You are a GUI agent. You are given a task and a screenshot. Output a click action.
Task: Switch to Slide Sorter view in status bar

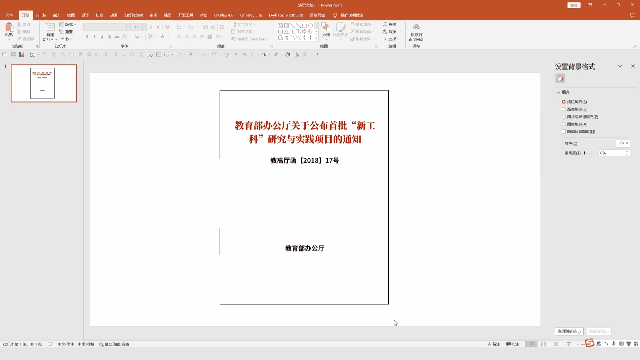pos(543,344)
